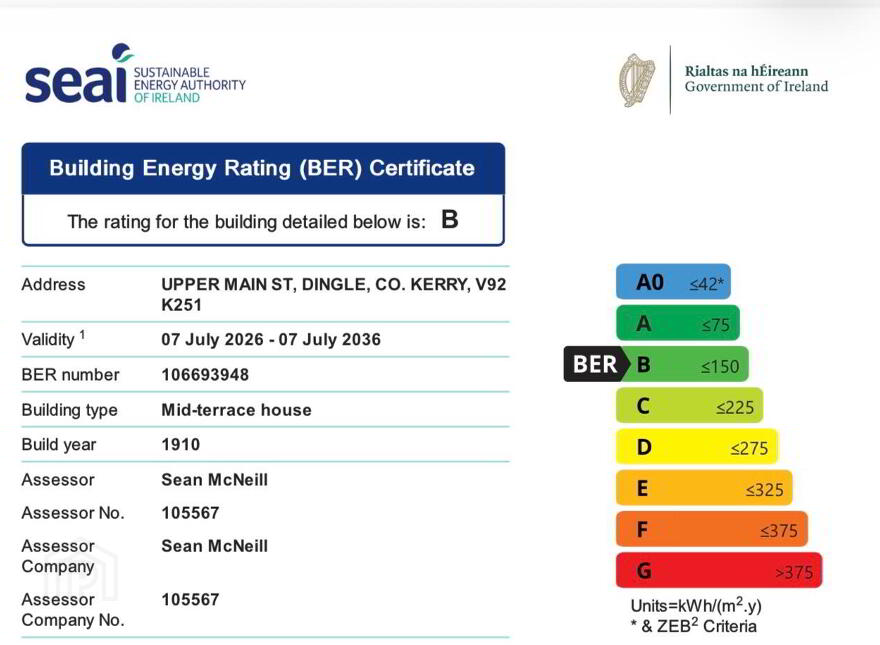Click the 'Rialtas na hÉireann' text
The image size is (880, 645).
[746, 71]
